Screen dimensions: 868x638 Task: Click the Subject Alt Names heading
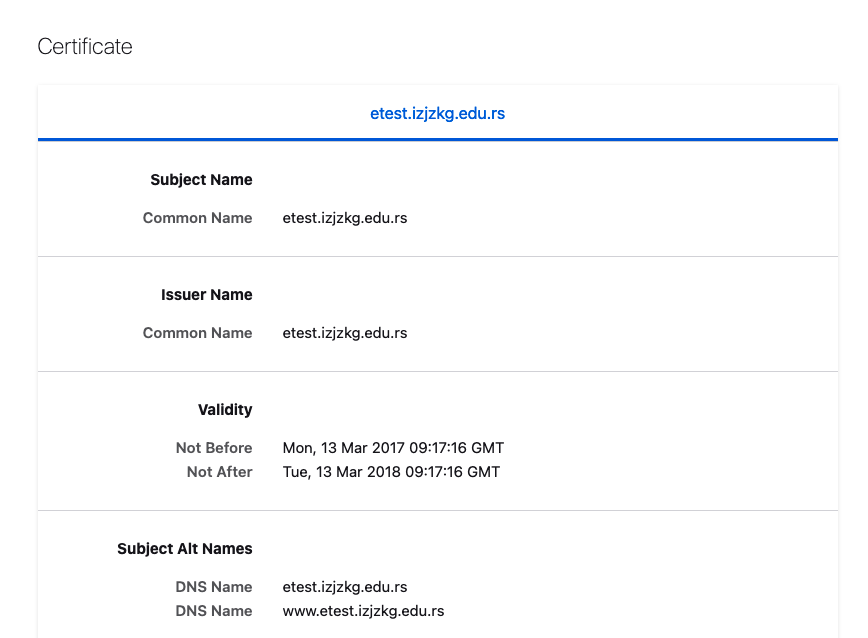coord(184,549)
